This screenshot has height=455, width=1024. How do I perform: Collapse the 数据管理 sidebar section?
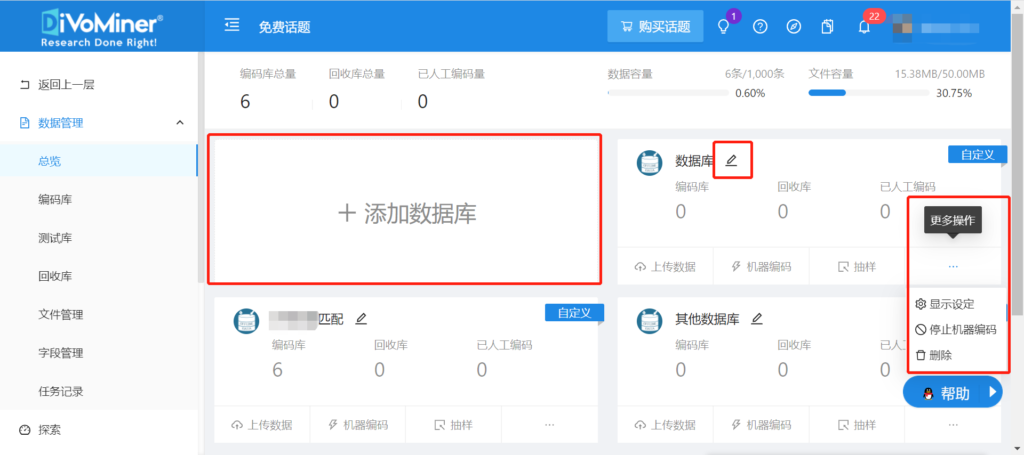pos(180,123)
